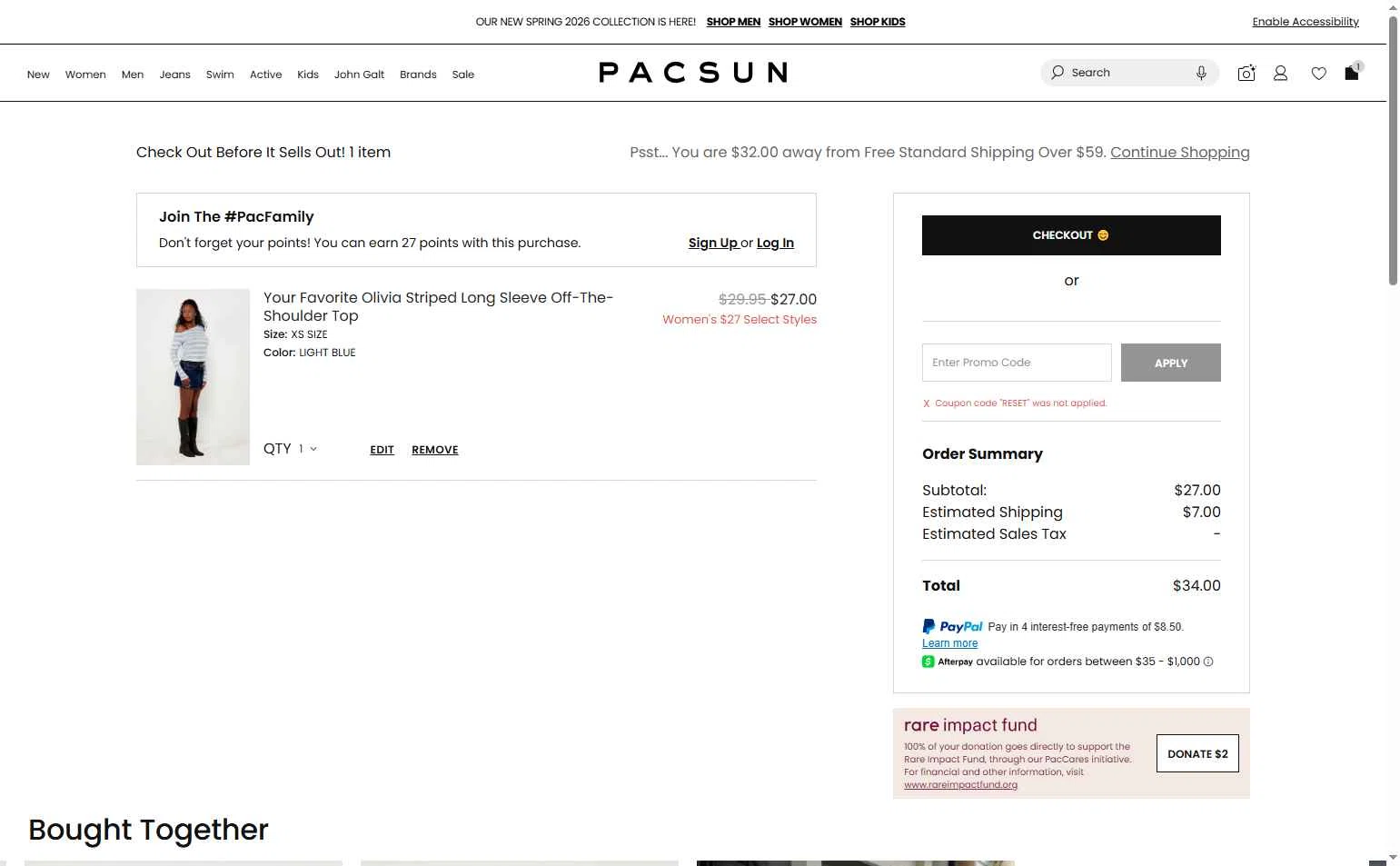Viewport: 1400px width, 866px height.
Task: Click the PayPal logo
Action: pos(952,626)
